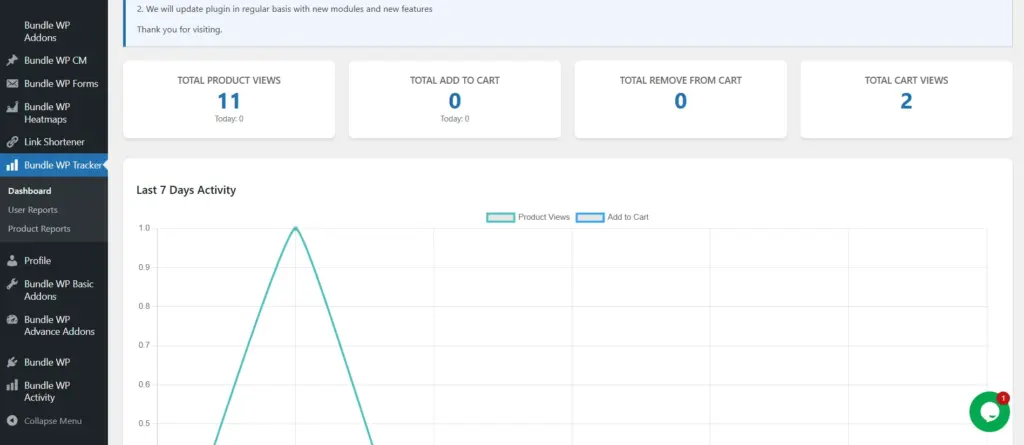Open User Reports submenu link
Image resolution: width=1024 pixels, height=445 pixels.
(x=33, y=210)
